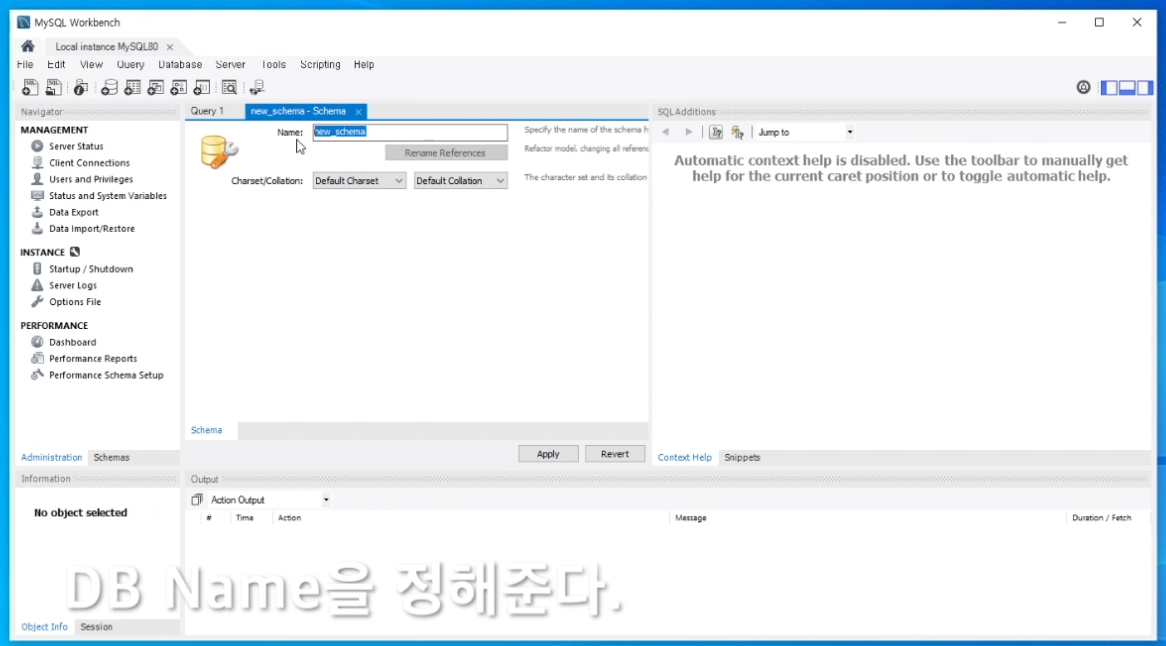Create a new stored procedure icon
Viewport: 1166px width, 646px height.
(x=178, y=88)
